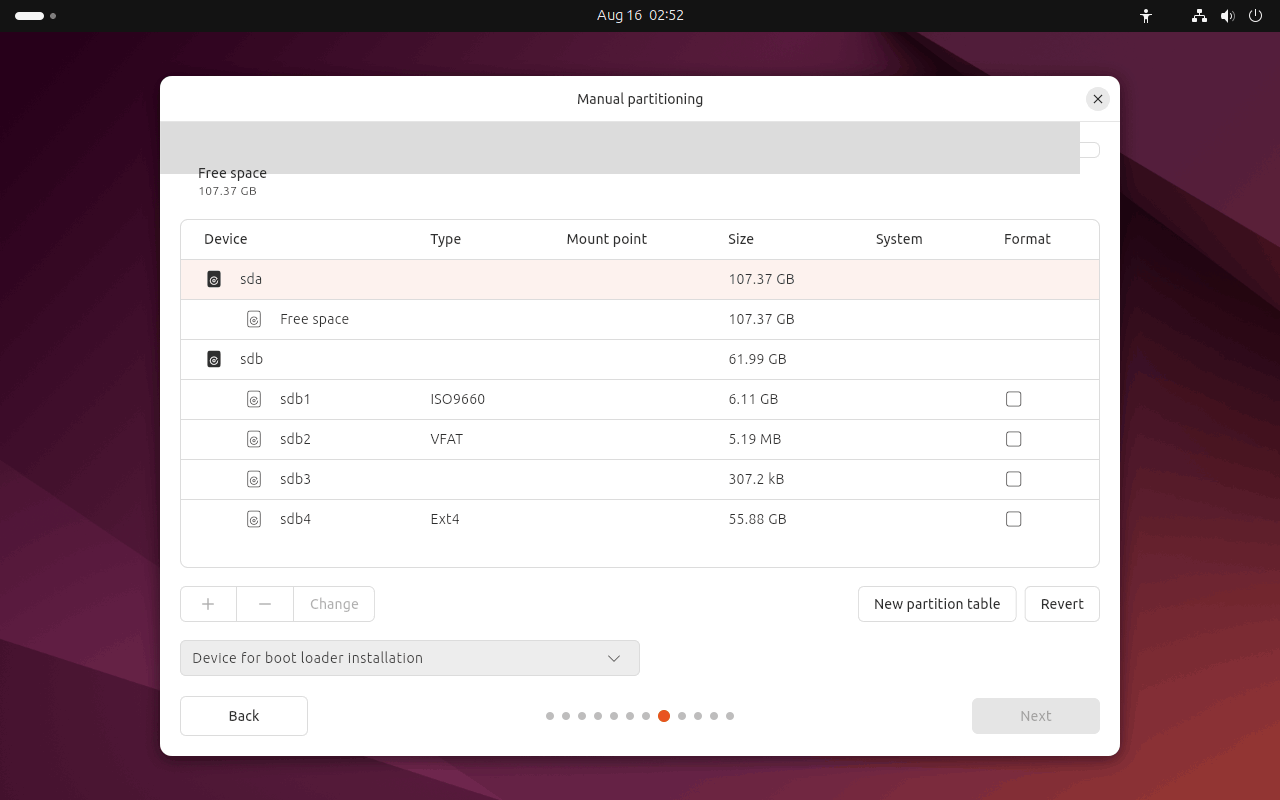
Task: Click the 61.99 GB size value
Action: (x=757, y=359)
